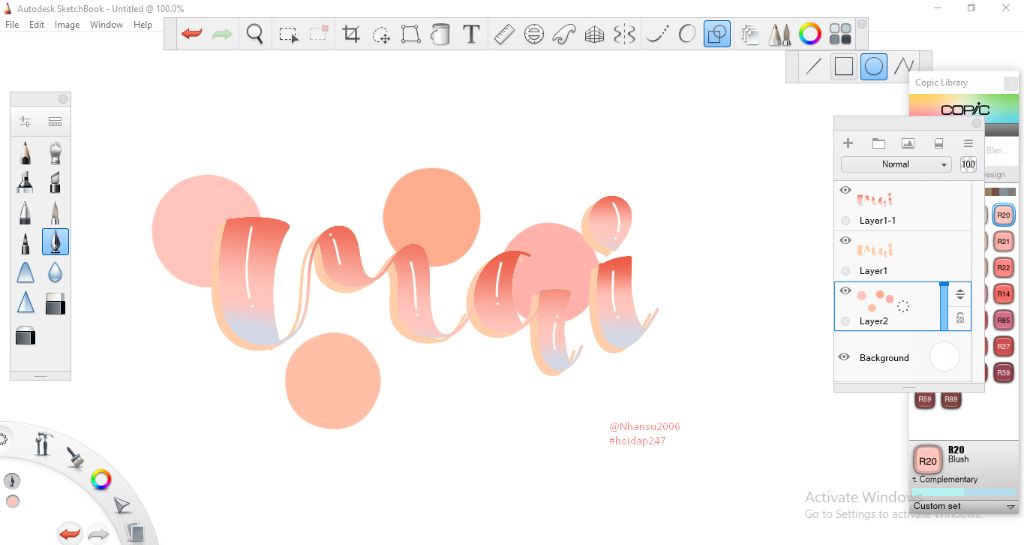Expand the Complementary colors section
Viewport: 1024px width, 545px height.
pyautogui.click(x=944, y=479)
